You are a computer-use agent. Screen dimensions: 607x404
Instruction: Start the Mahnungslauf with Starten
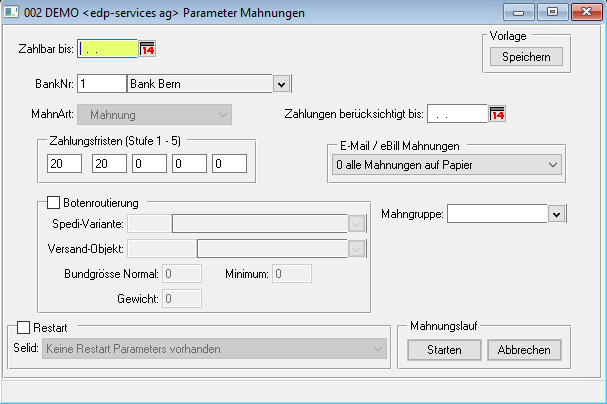[444, 350]
